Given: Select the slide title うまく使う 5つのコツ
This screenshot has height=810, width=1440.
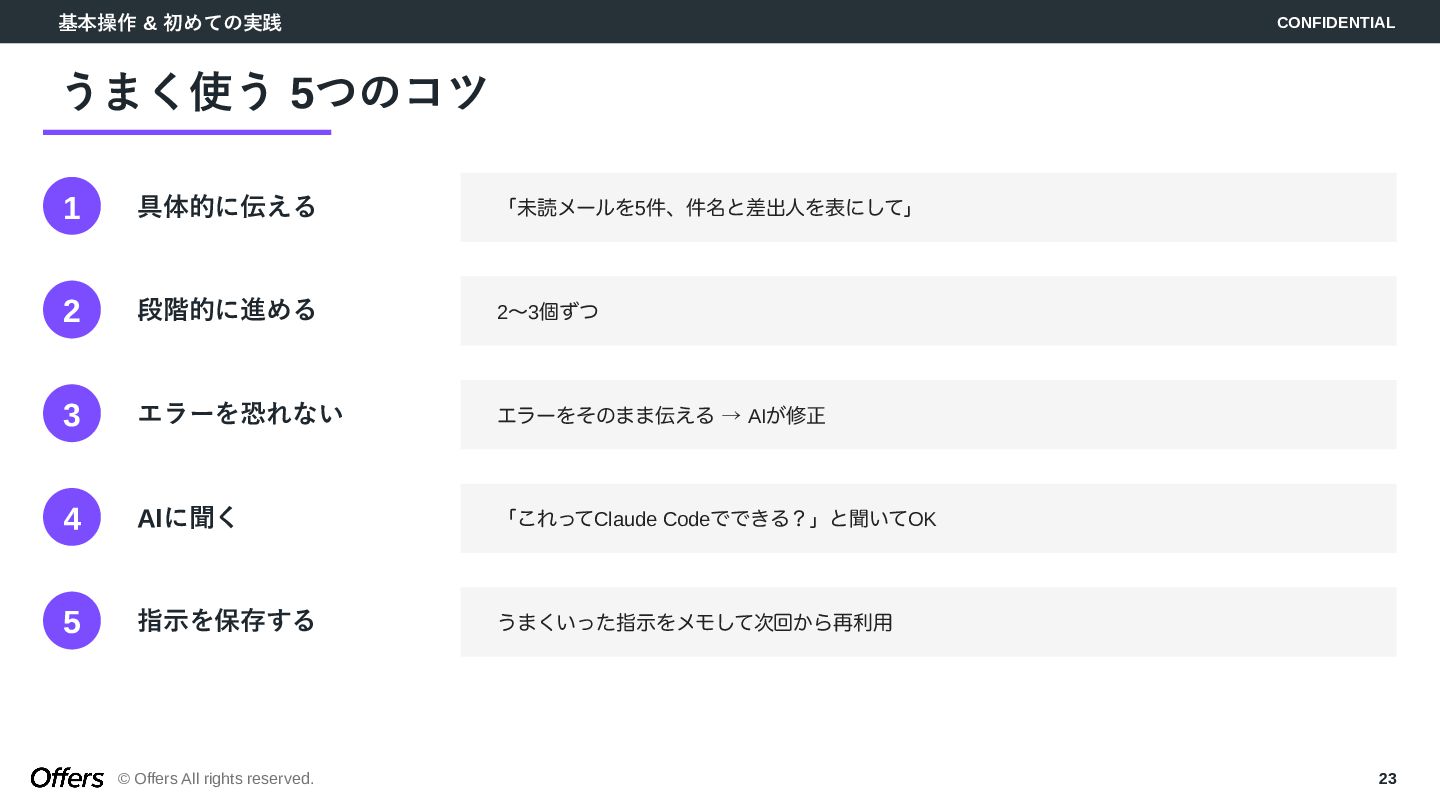Looking at the screenshot, I should tap(274, 92).
